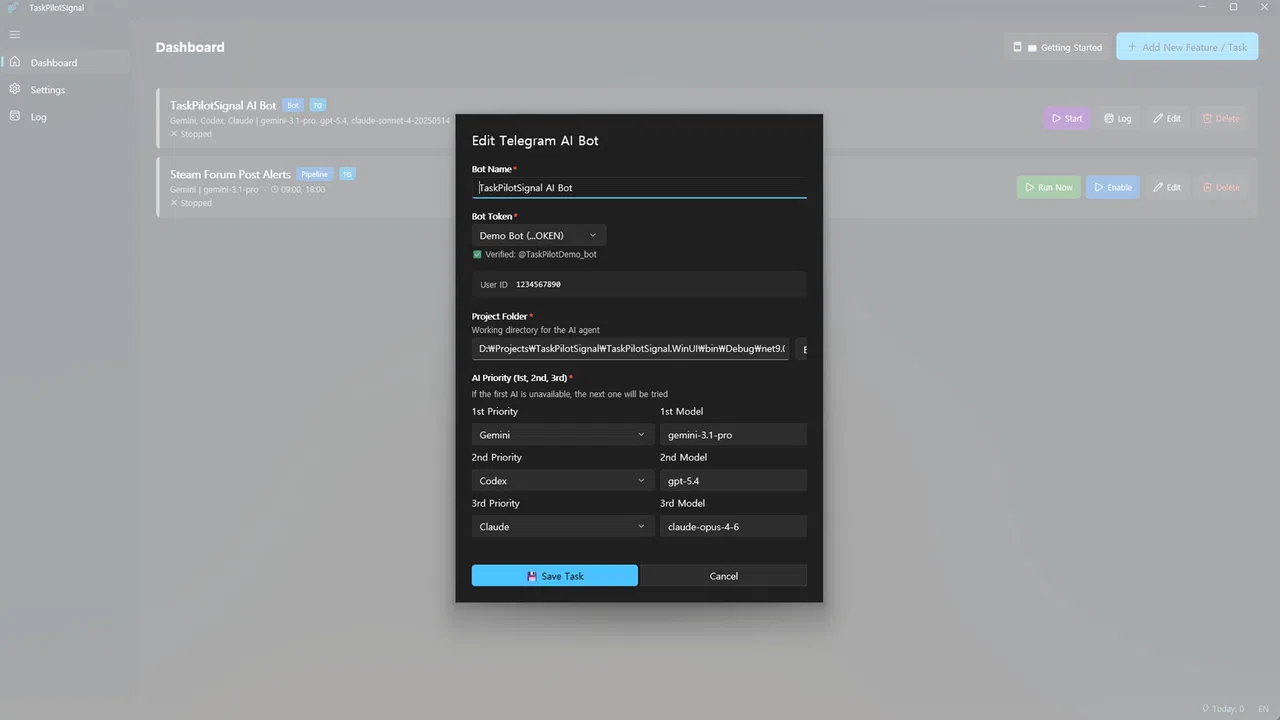Viewport: 1280px width, 720px height.
Task: Click the User ID field
Action: (639, 284)
